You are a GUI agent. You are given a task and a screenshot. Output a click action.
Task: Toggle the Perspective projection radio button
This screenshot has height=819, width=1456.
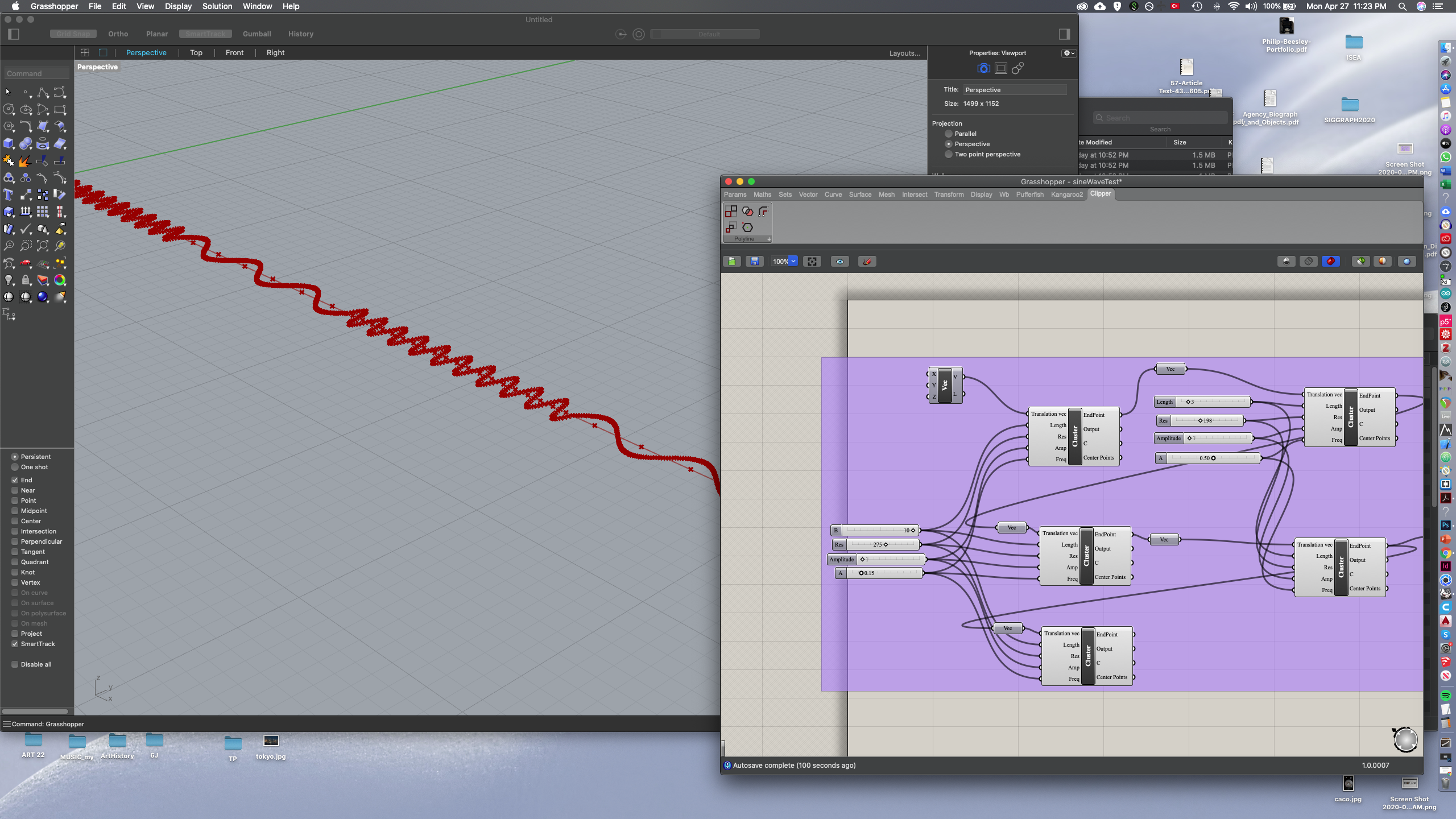(x=947, y=143)
